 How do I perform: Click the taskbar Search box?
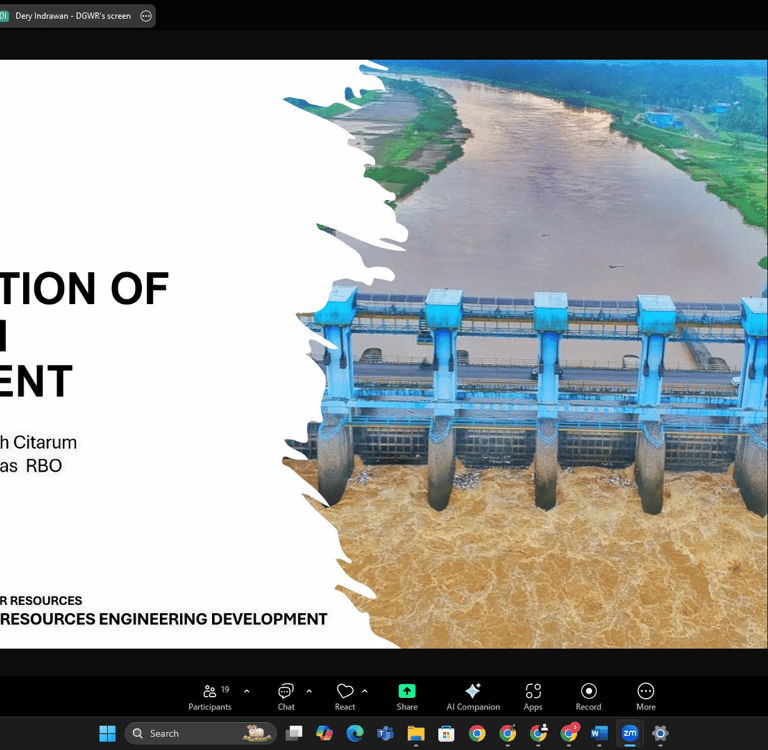[x=200, y=733]
